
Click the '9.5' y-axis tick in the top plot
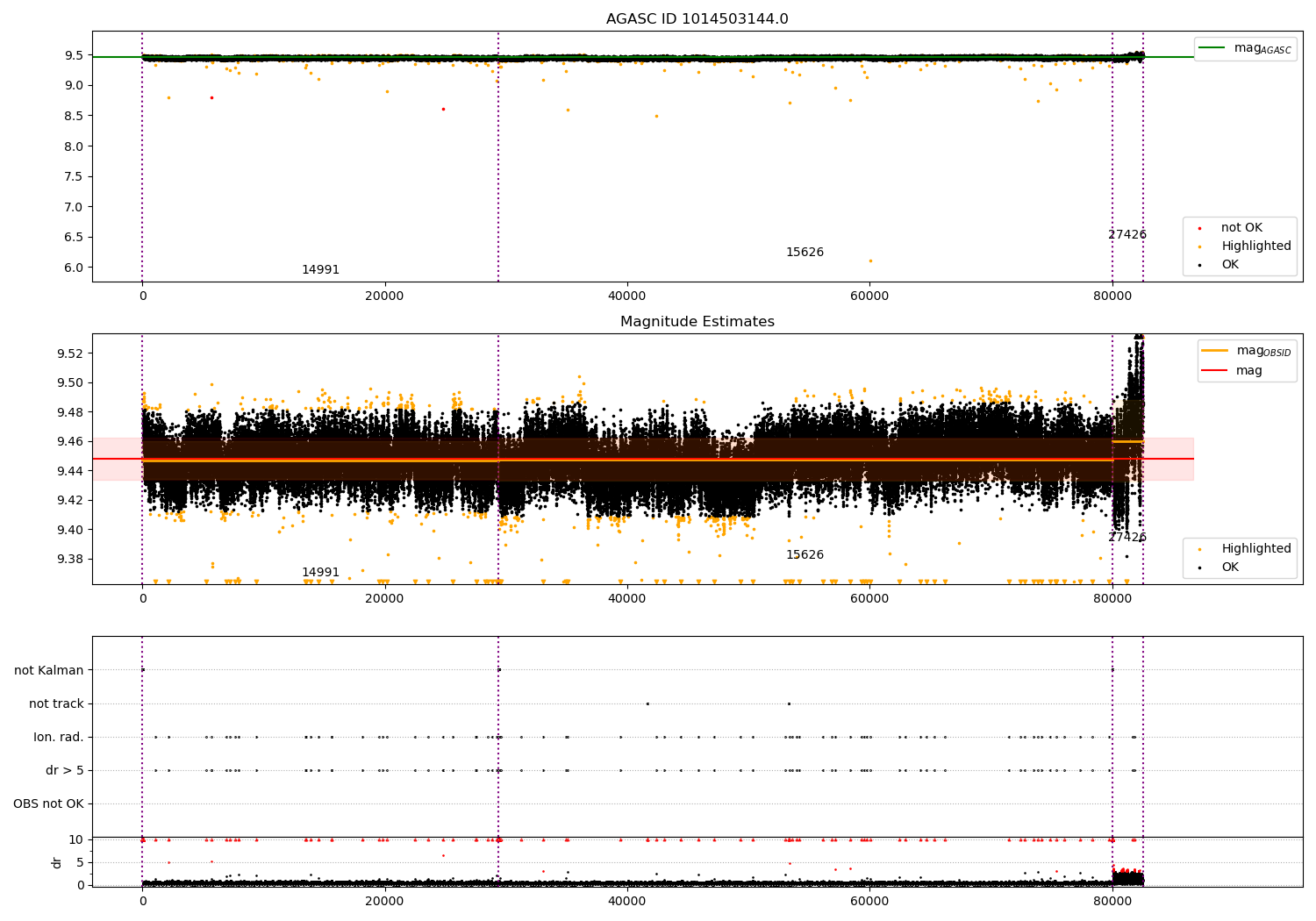point(75,55)
